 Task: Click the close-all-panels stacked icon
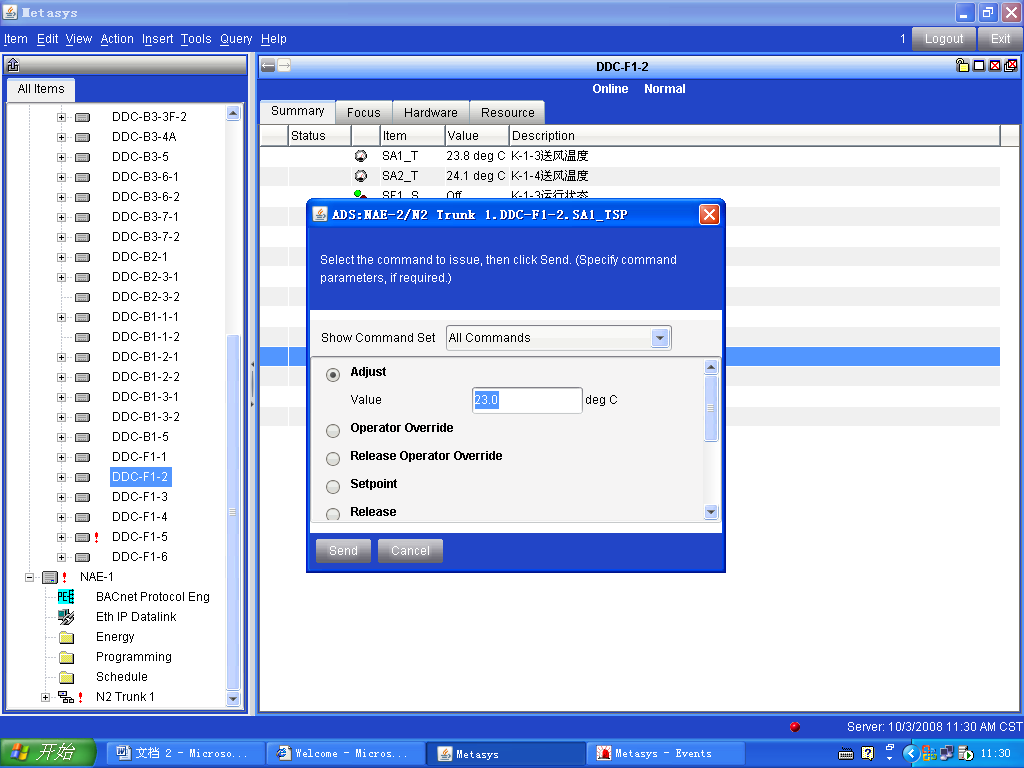click(1010, 66)
